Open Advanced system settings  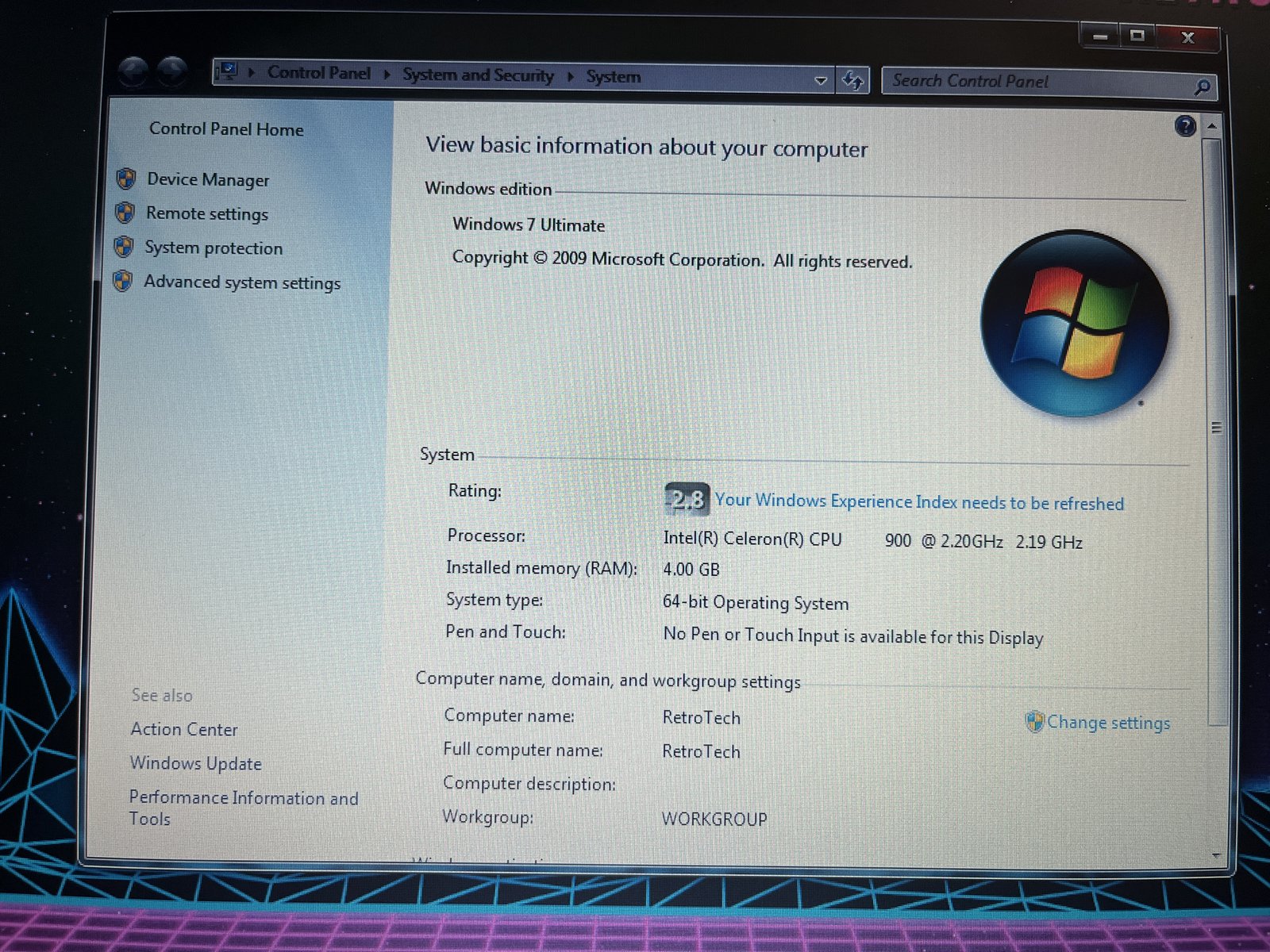click(x=242, y=282)
